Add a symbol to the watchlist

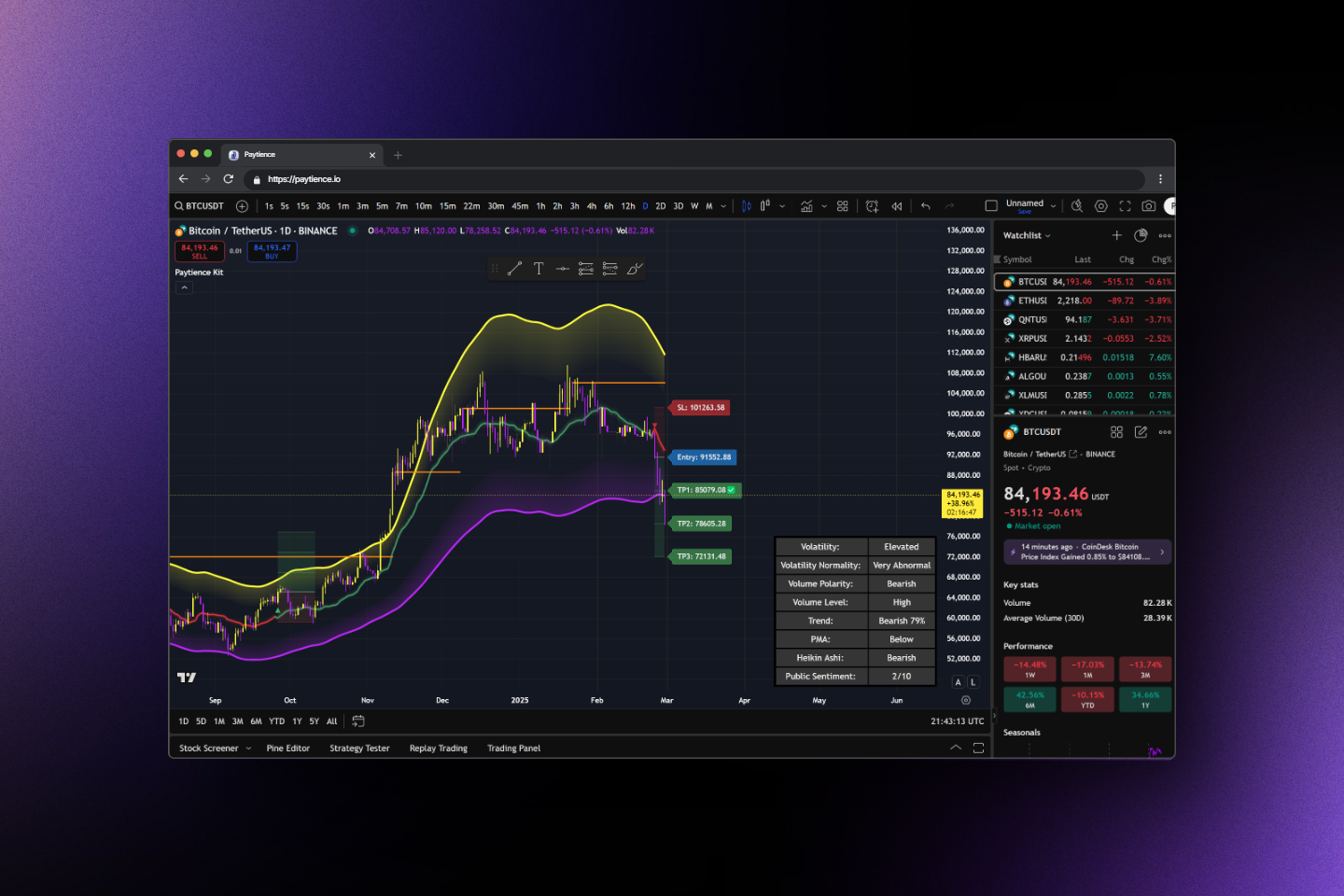tap(1116, 235)
